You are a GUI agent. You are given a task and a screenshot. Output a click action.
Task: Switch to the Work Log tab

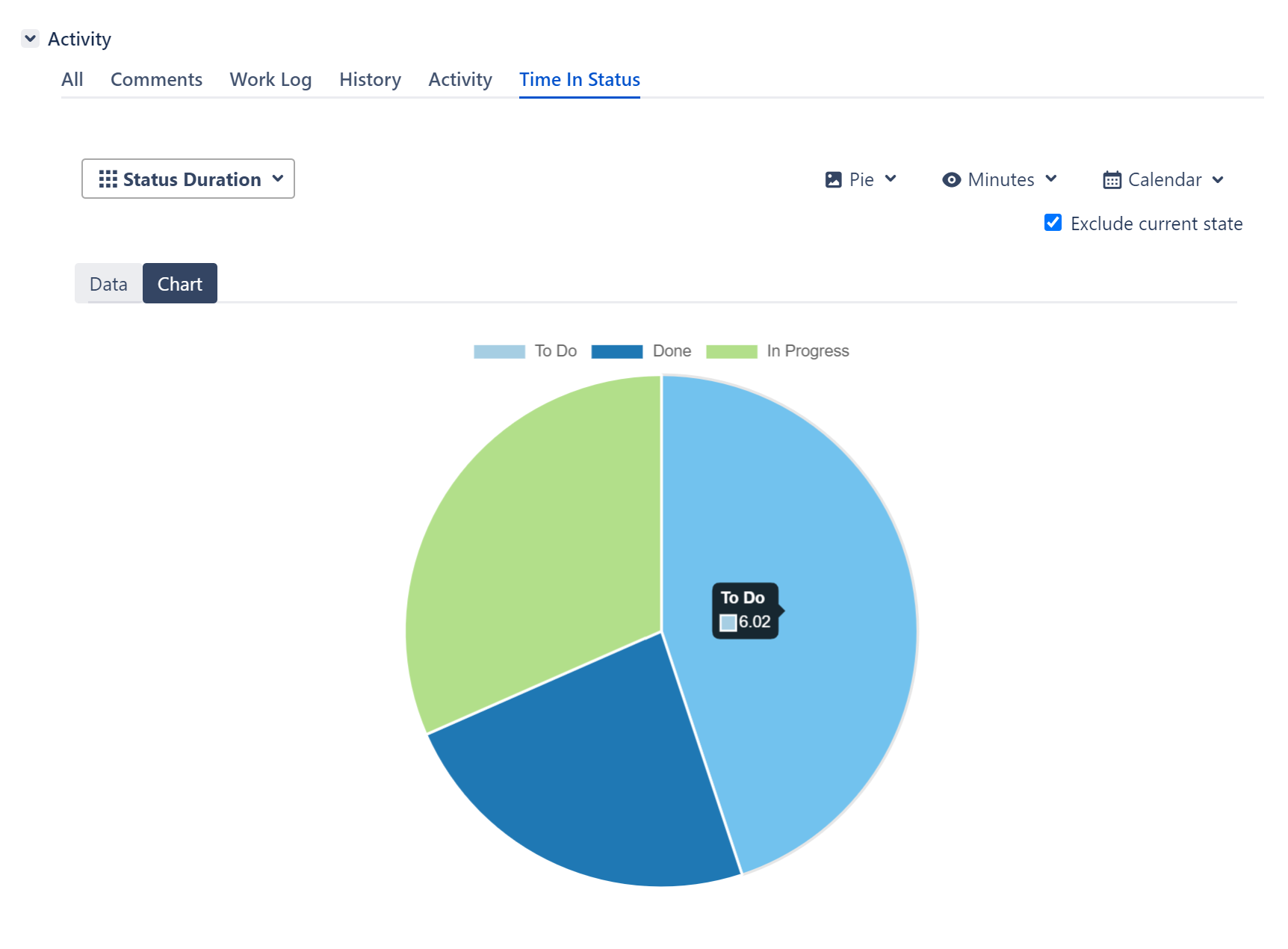[x=270, y=79]
